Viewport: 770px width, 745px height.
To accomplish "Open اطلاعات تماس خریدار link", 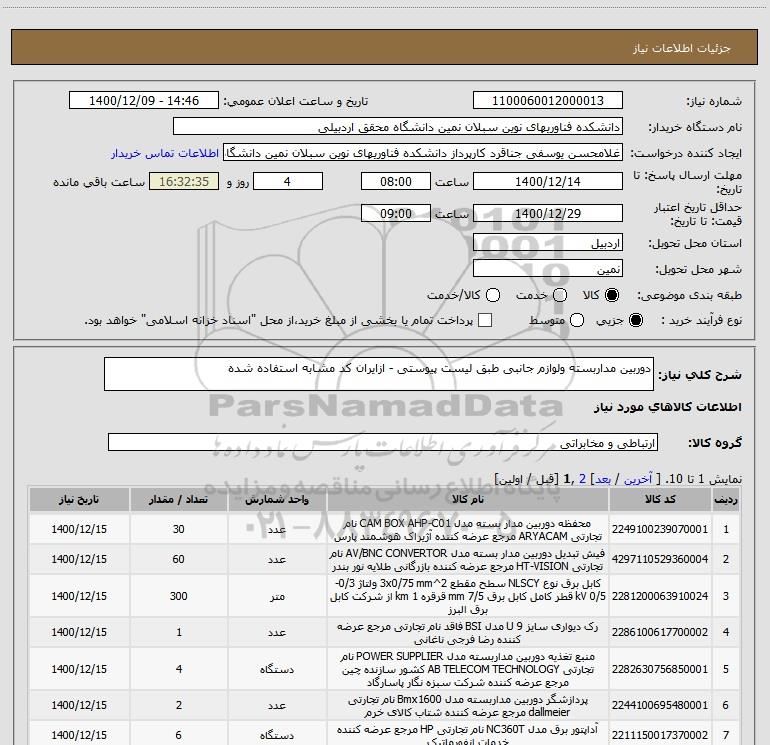I will tap(165, 153).
